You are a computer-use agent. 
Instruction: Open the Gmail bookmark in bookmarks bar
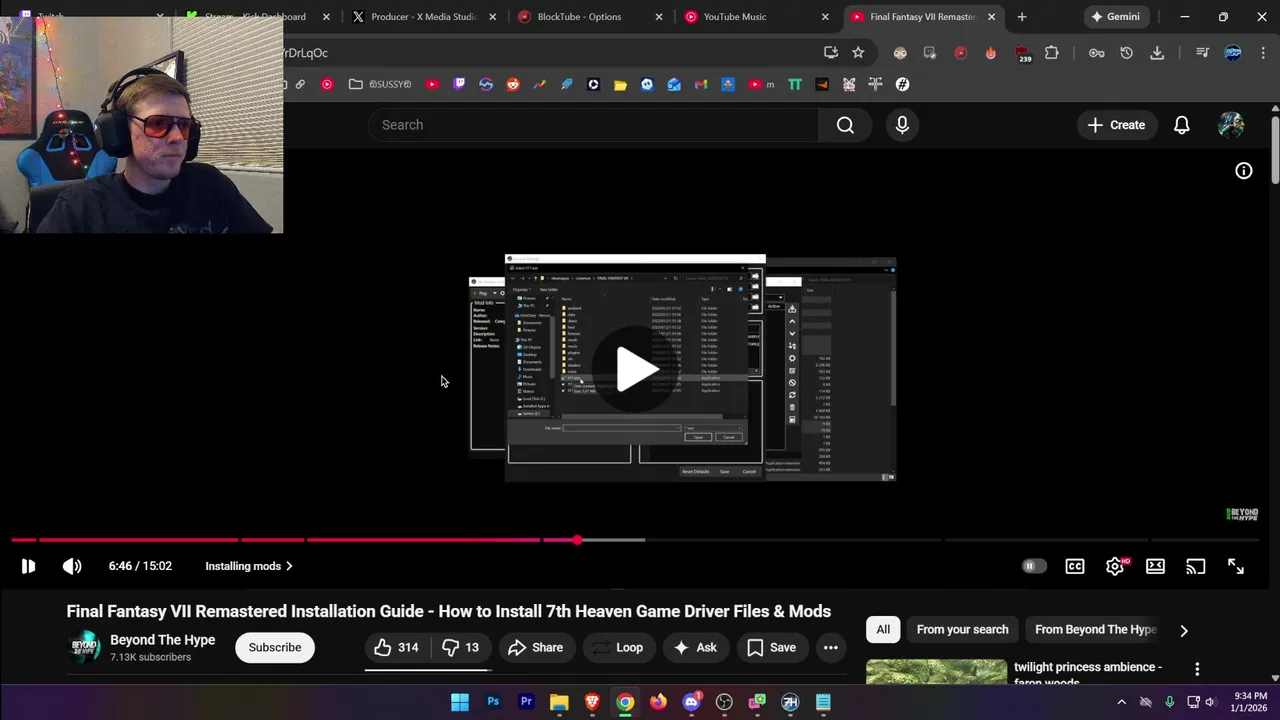tap(701, 85)
